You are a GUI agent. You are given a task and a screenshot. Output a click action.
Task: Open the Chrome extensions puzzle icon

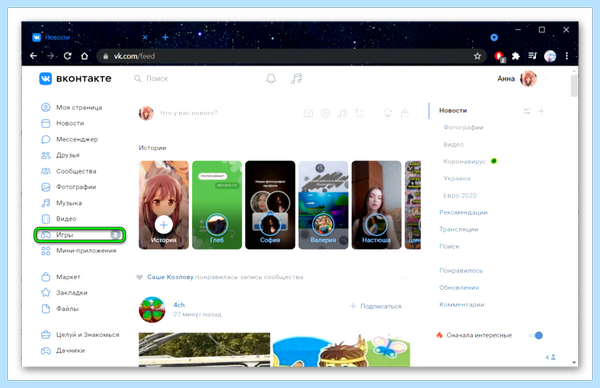tap(516, 56)
